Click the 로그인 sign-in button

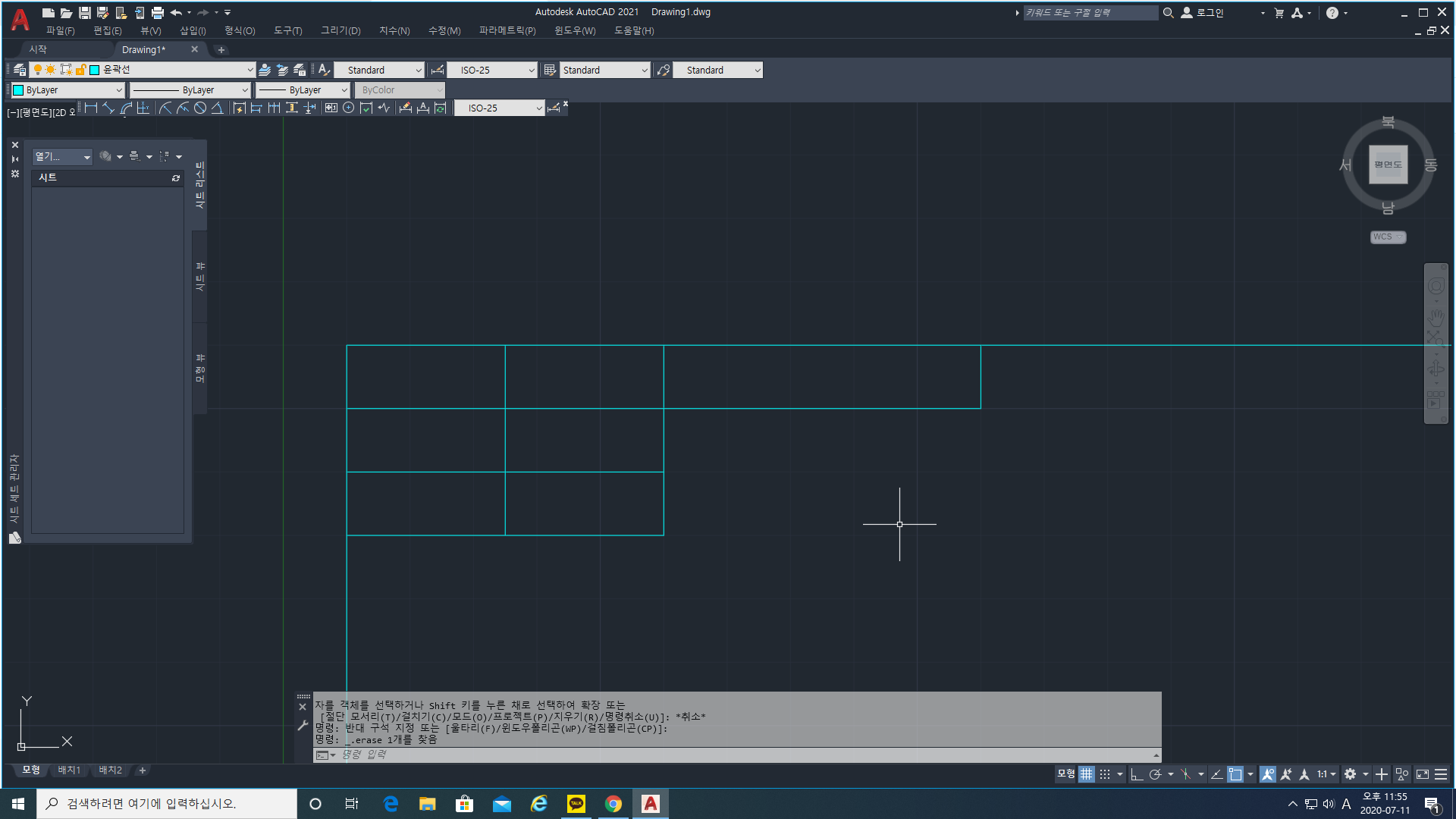pos(1210,13)
